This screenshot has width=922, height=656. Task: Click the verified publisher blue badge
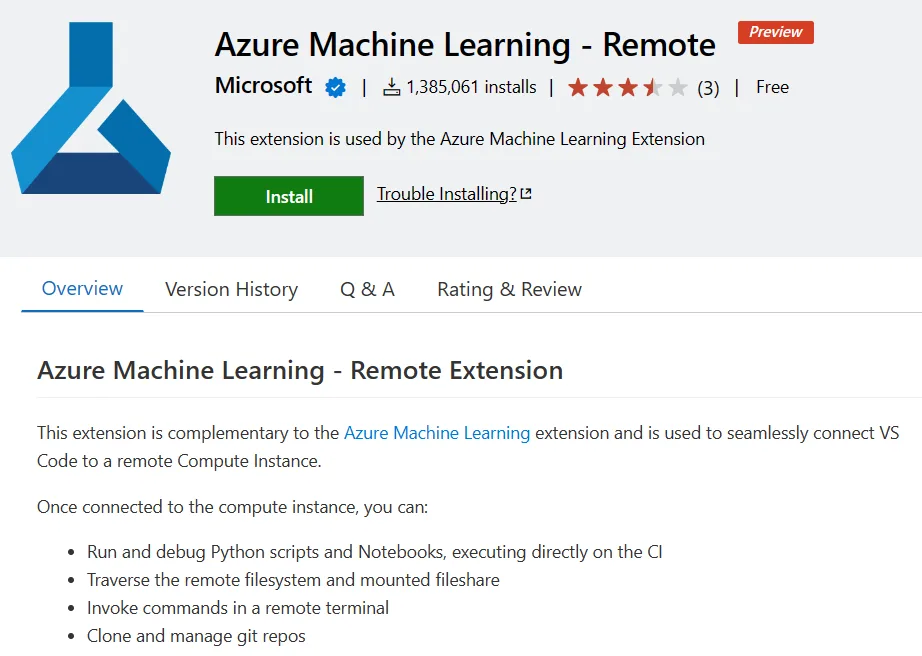[x=336, y=88]
